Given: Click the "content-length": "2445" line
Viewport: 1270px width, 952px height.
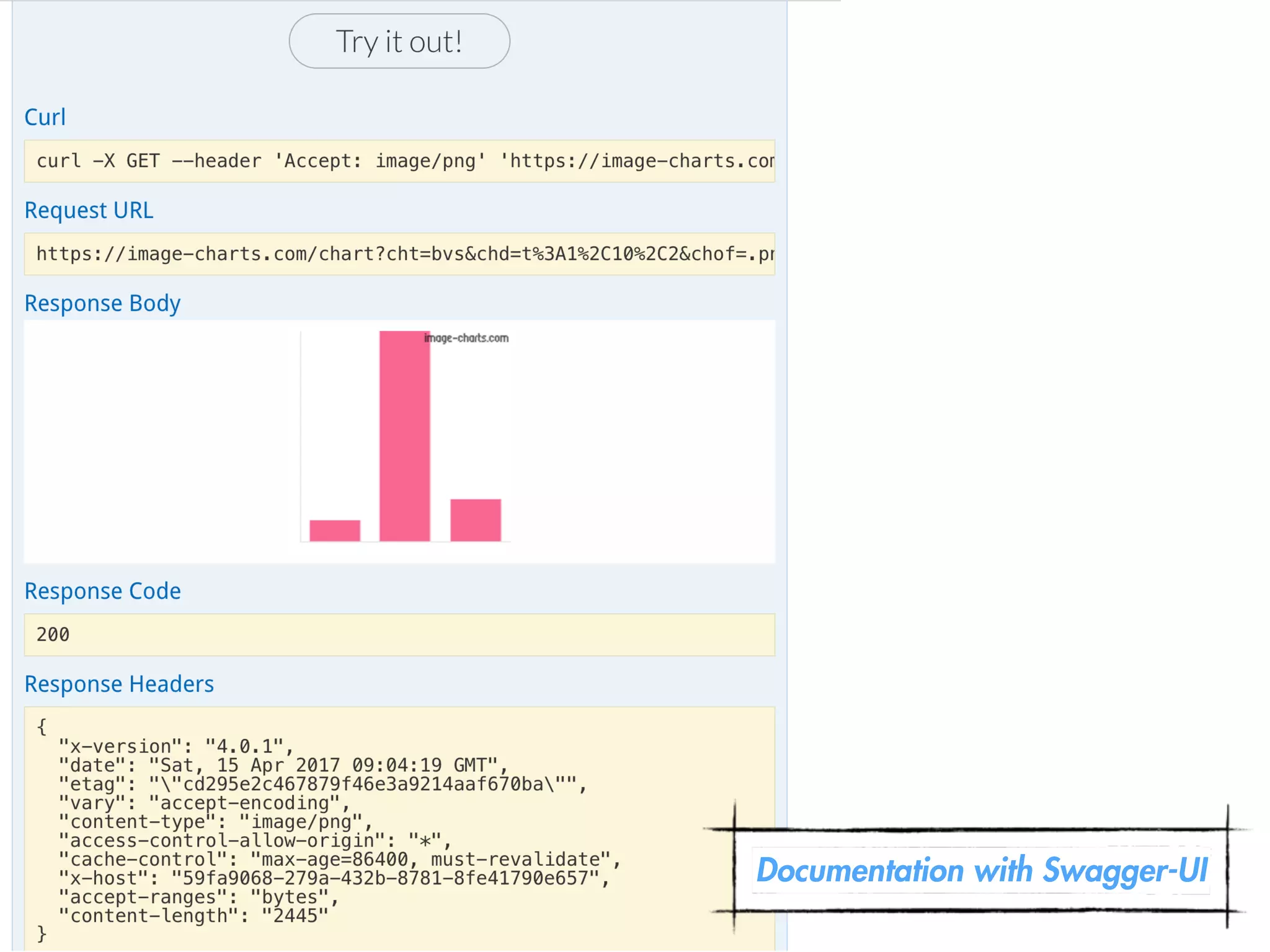Looking at the screenshot, I should coord(193,916).
